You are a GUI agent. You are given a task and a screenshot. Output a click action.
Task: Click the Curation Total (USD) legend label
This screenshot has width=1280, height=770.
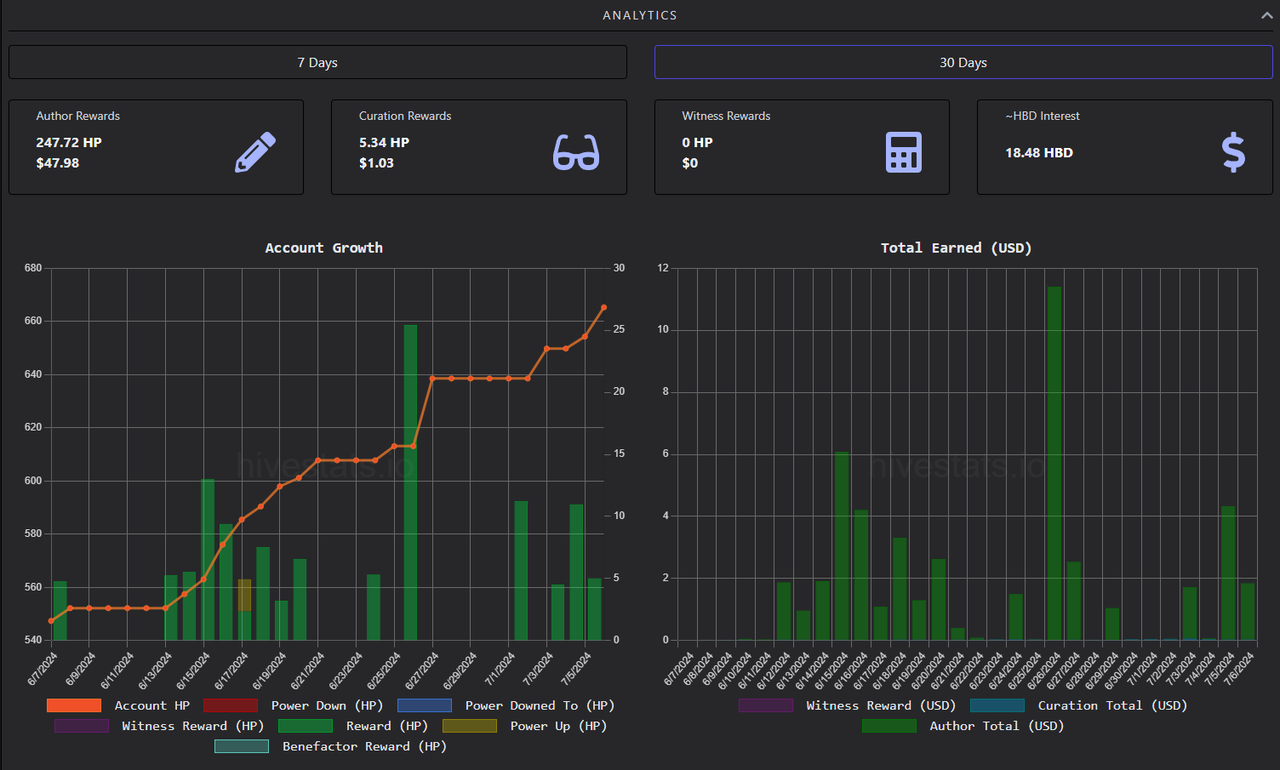coord(1113,706)
